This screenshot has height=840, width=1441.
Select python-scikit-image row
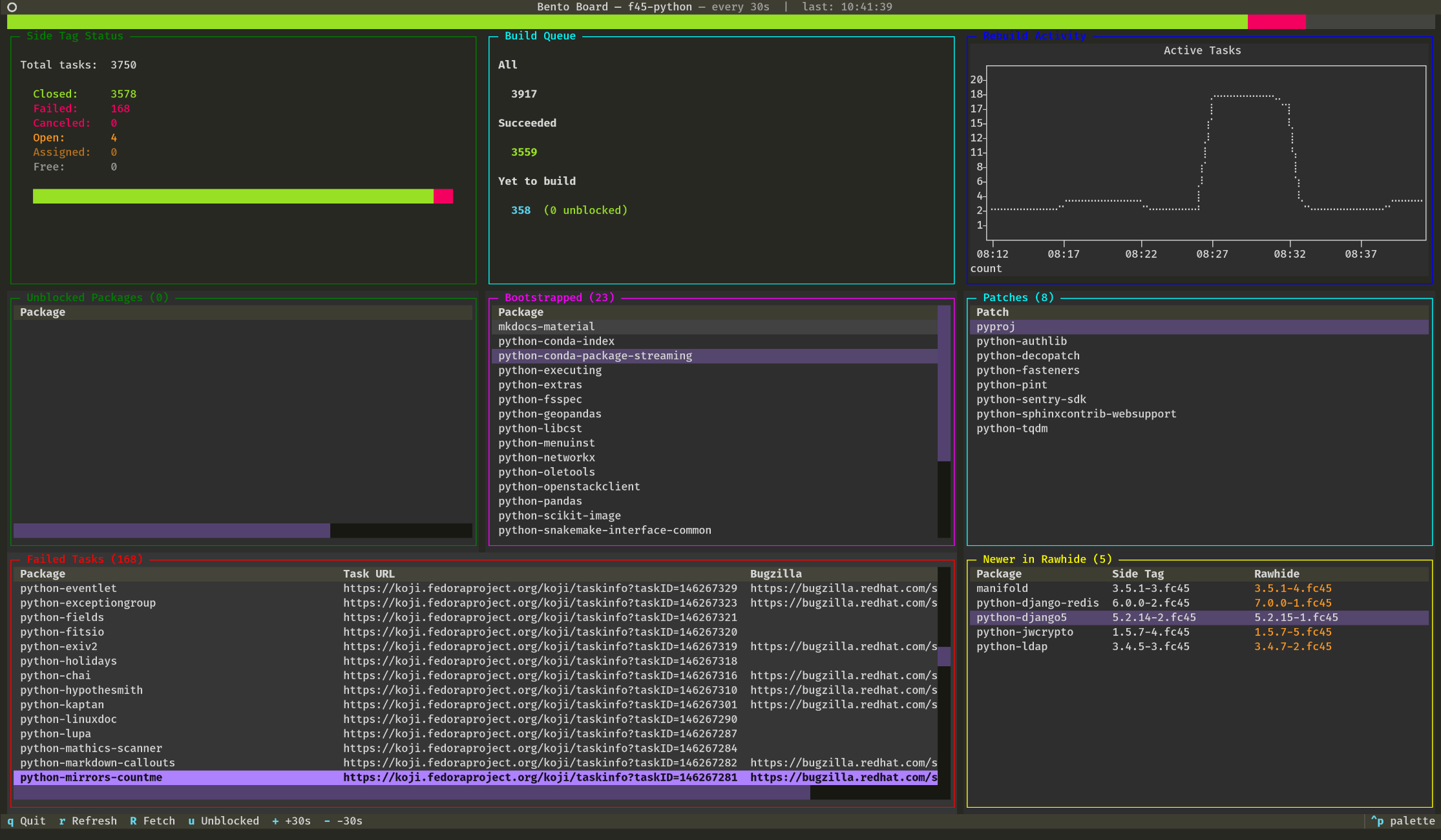coord(715,516)
